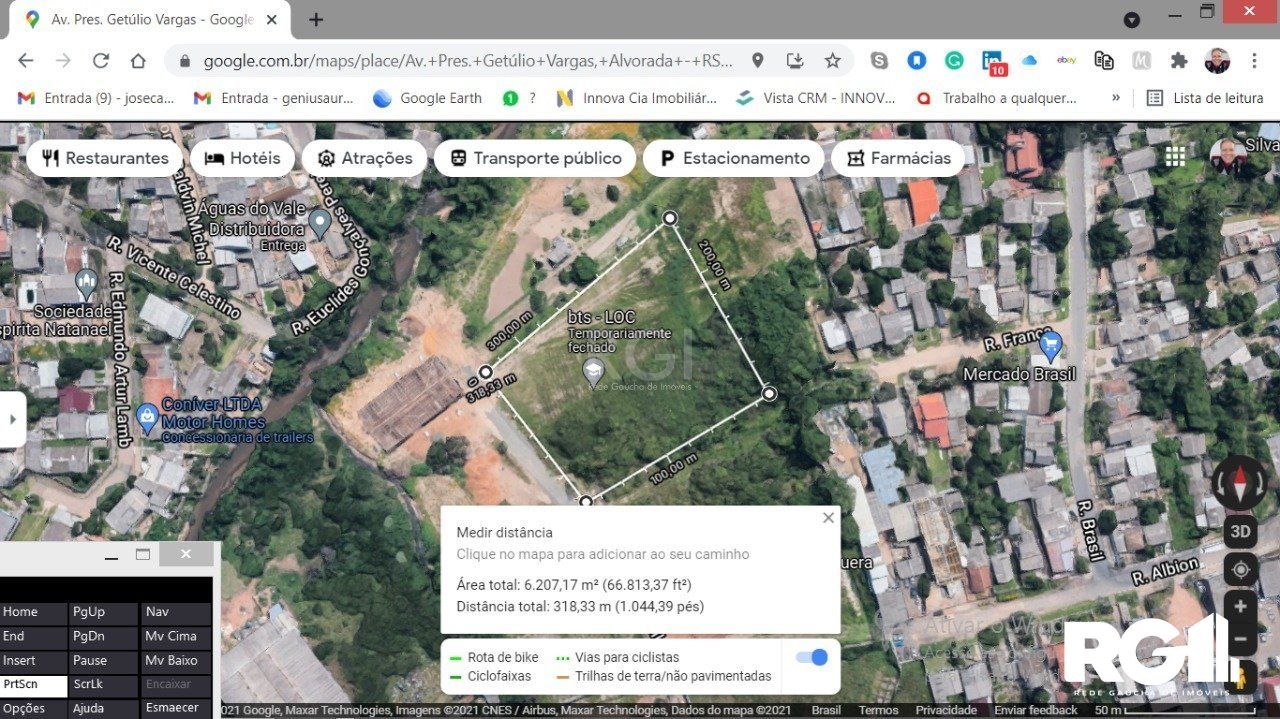Screen dimensions: 1280x719
Task: Open the Innova Cia Imobiliár bookmark
Action: pos(637,98)
